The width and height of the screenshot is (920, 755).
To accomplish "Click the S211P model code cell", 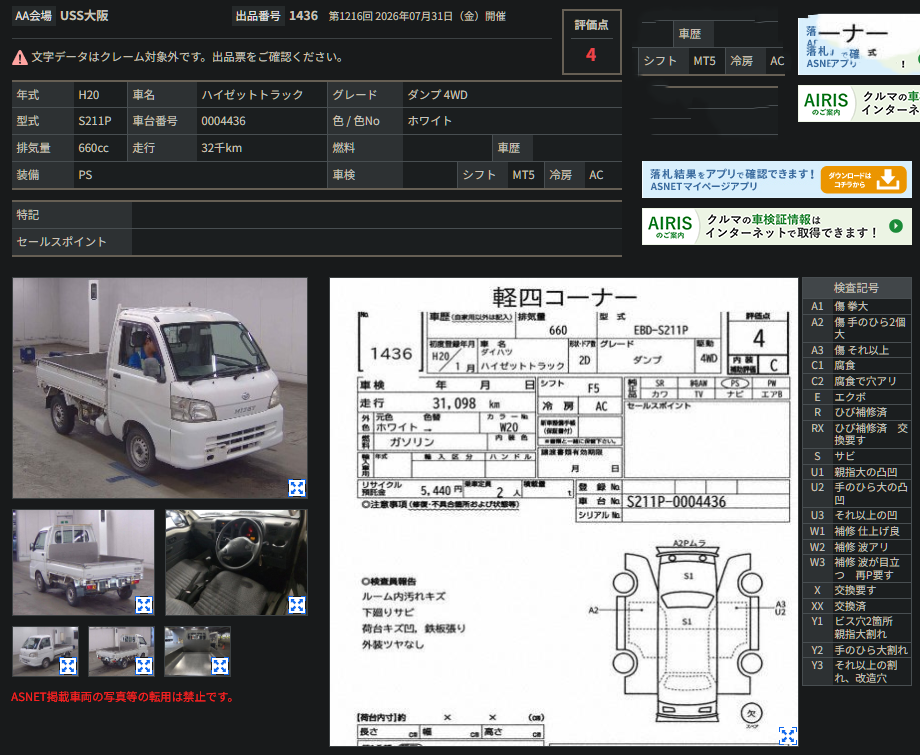I will [100, 121].
